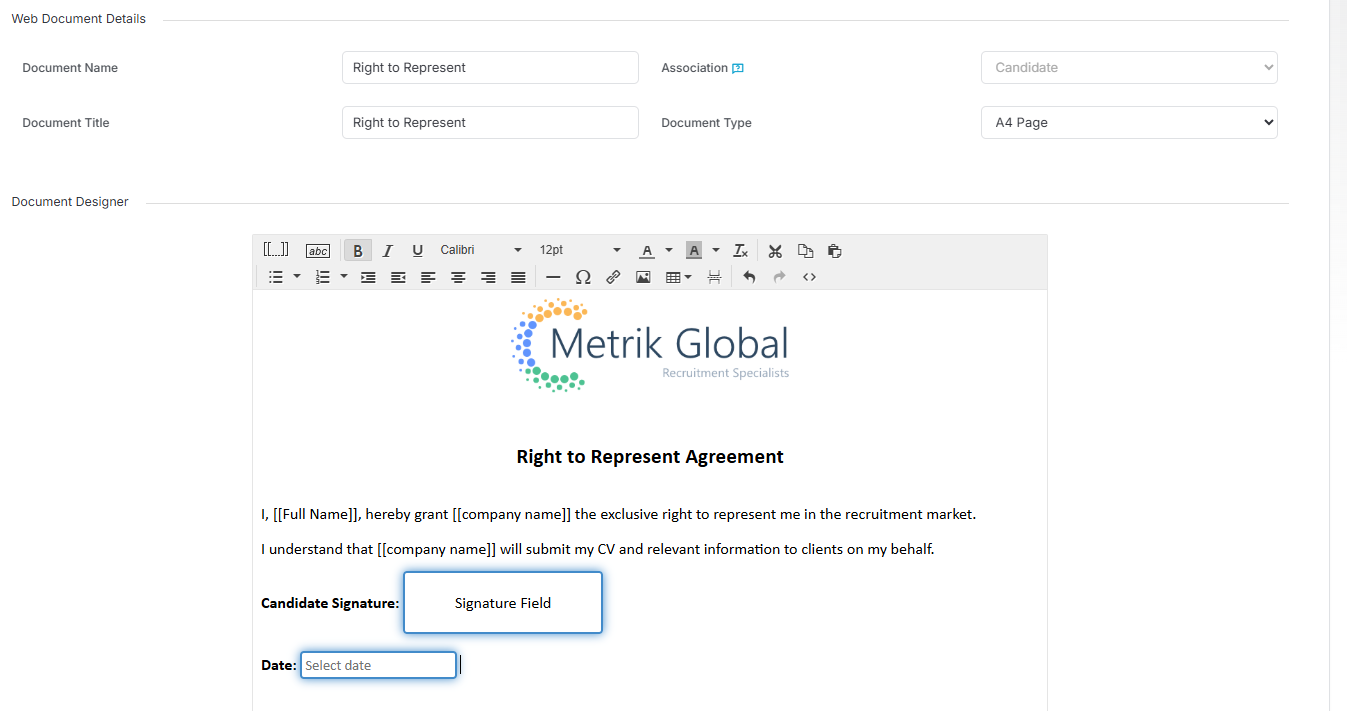Open the 12pt font size dropdown
The height and width of the screenshot is (711, 1347).
coord(580,250)
